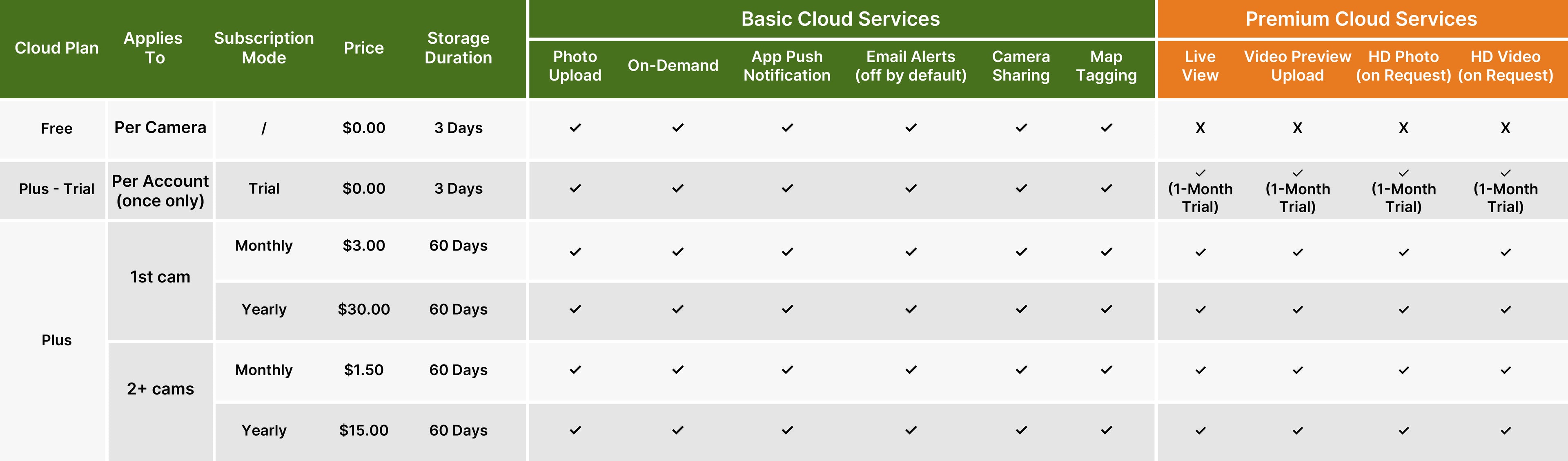Image resolution: width=1568 pixels, height=461 pixels.
Task: Click the Cloud Plan column header
Action: 57,48
